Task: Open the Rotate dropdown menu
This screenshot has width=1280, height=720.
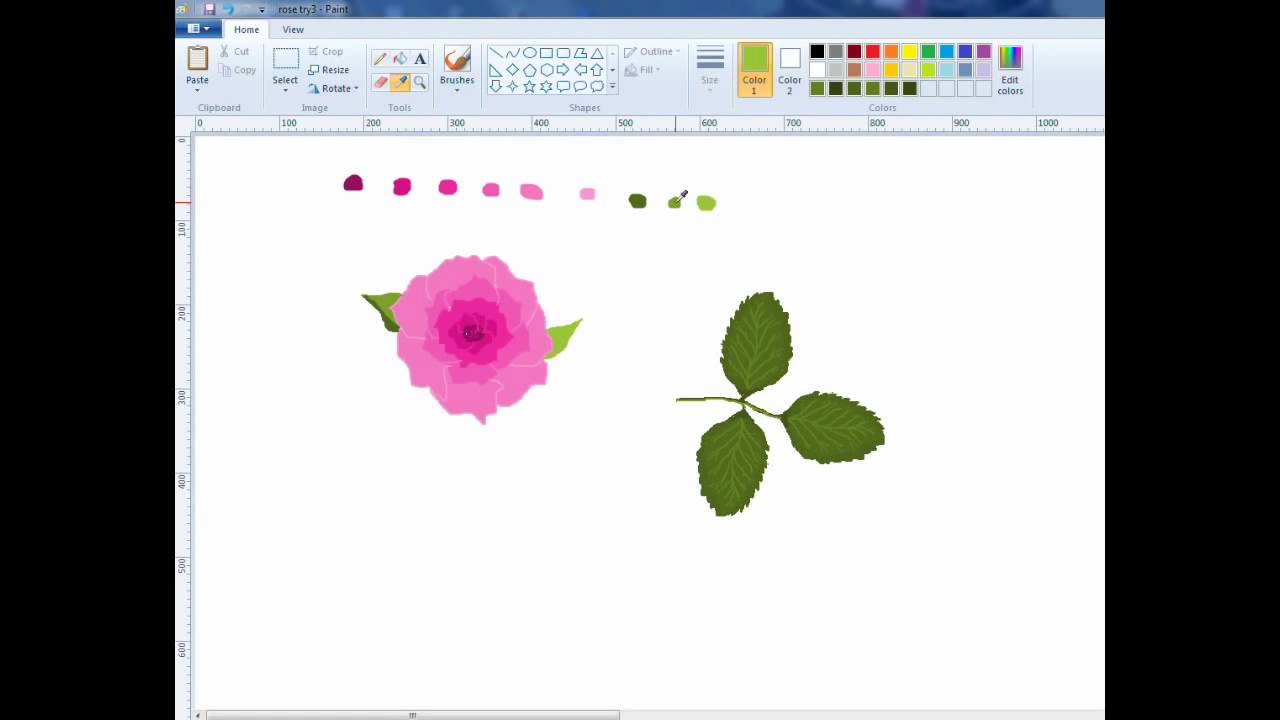Action: 333,88
